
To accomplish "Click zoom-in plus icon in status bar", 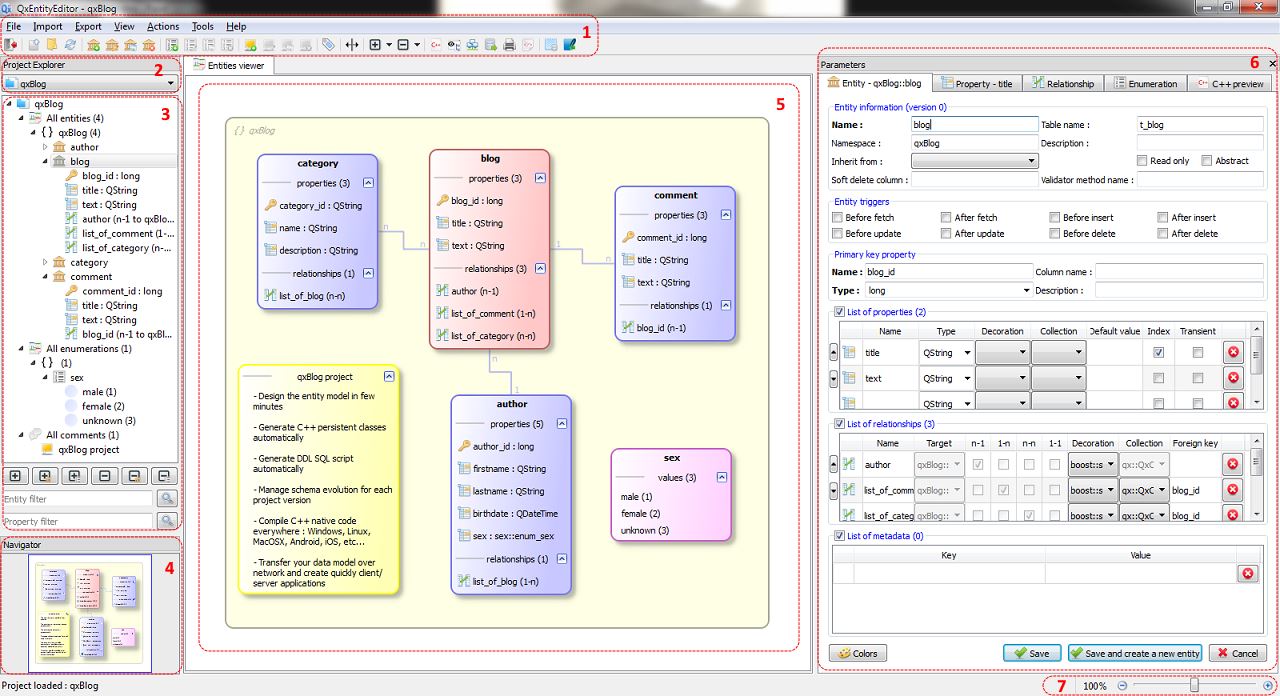I will (x=1268, y=686).
